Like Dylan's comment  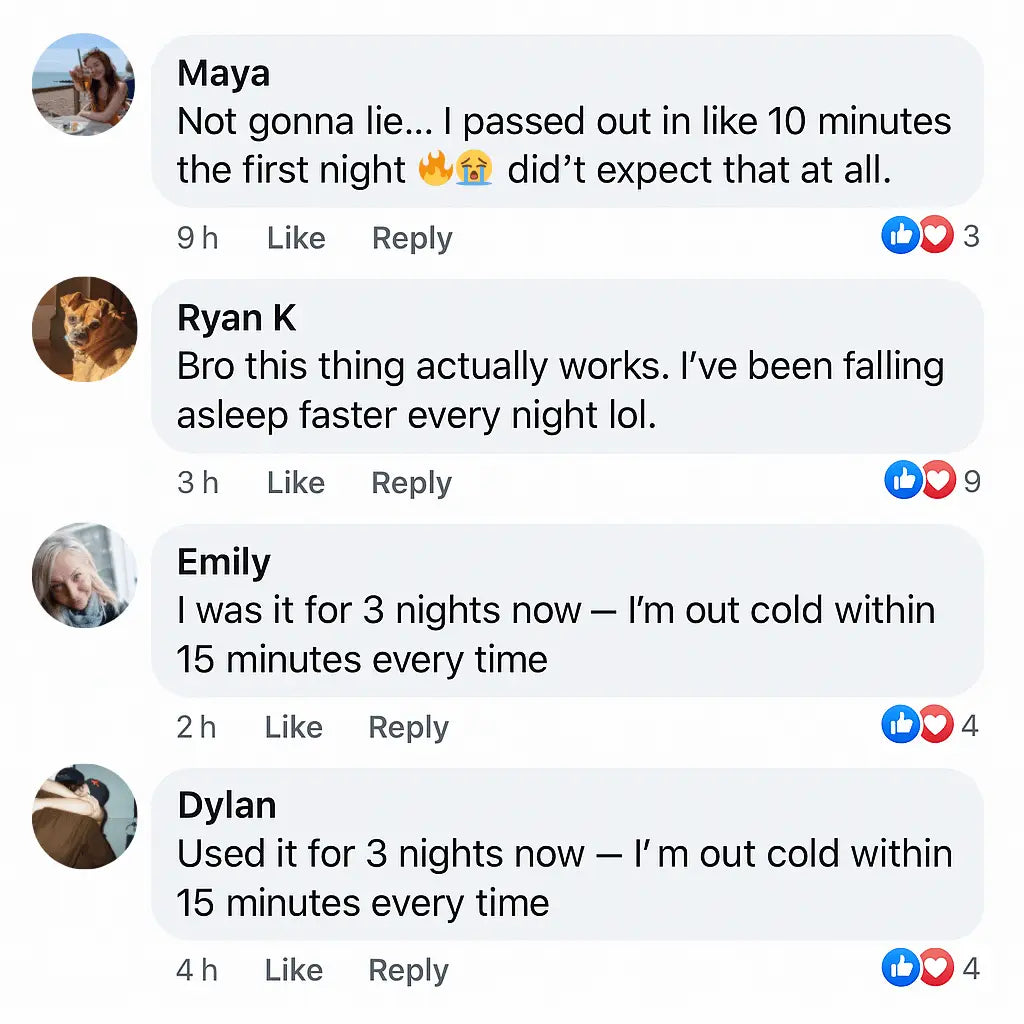click(294, 970)
